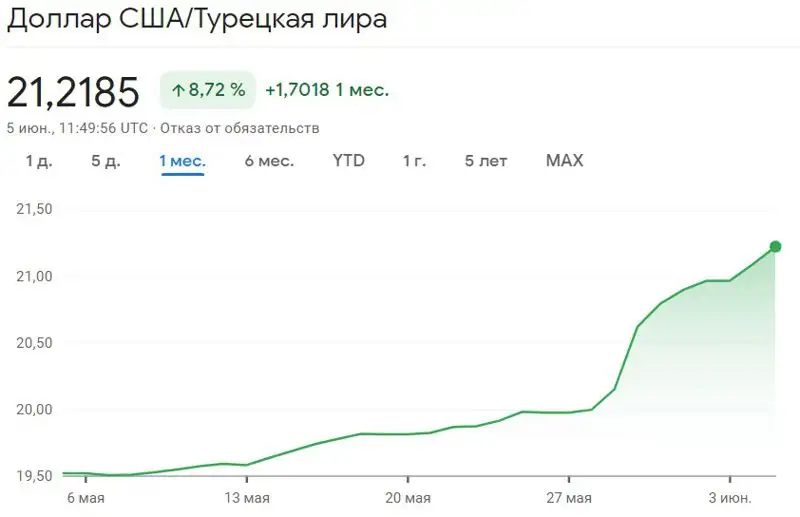Click the 20 мая axis date label
800x517 pixels.
click(407, 498)
